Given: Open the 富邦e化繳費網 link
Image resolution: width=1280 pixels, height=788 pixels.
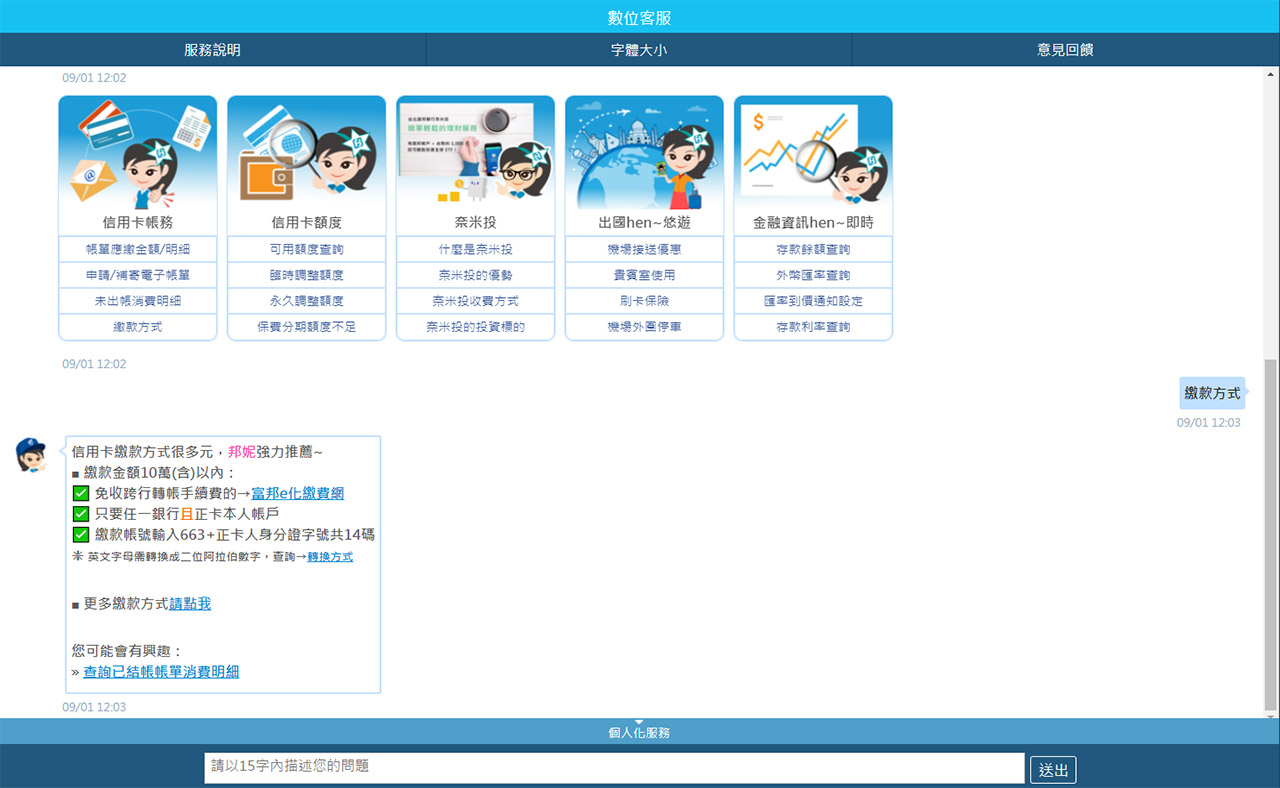Looking at the screenshot, I should pyautogui.click(x=298, y=493).
